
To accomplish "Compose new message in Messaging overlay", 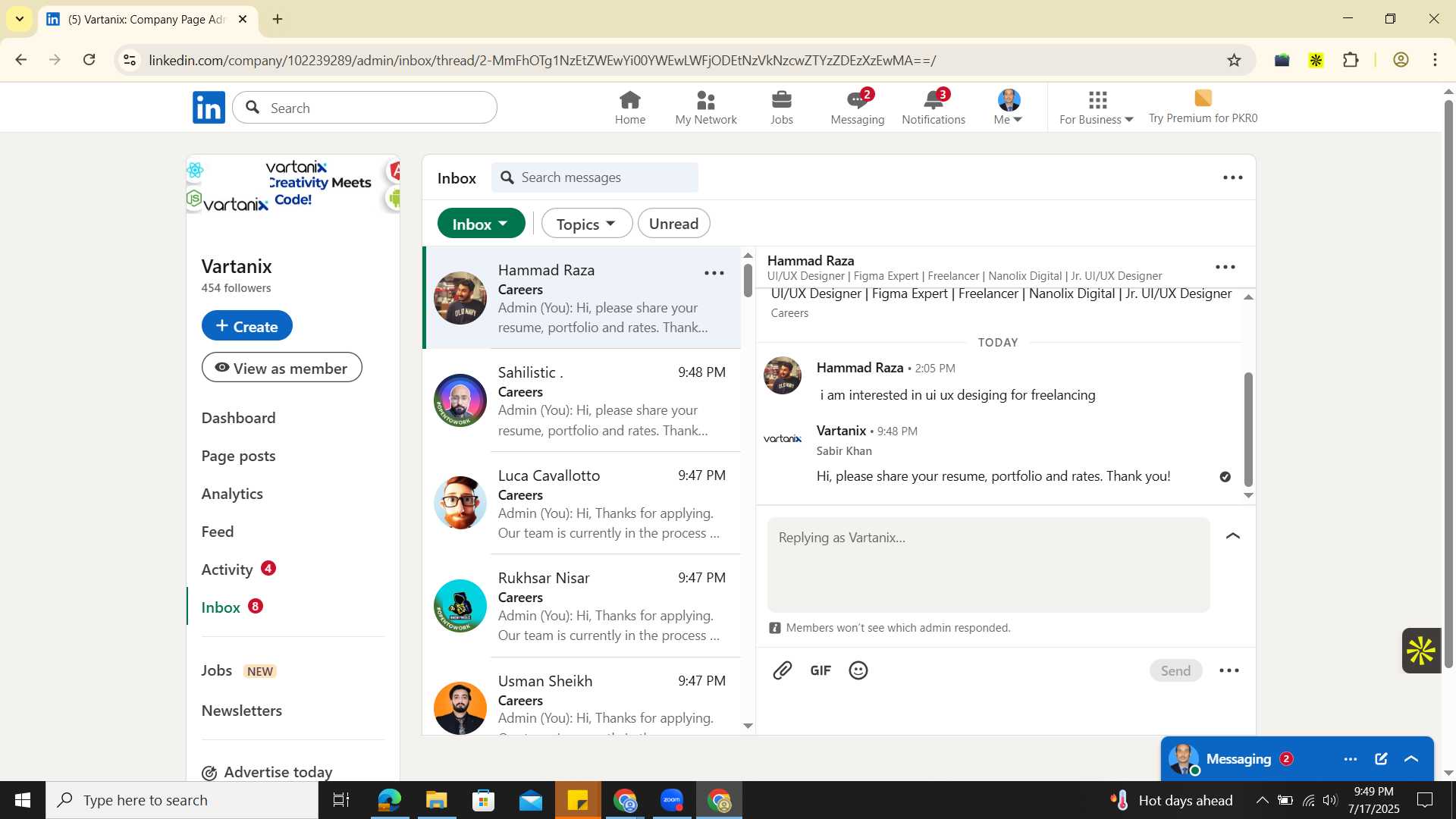I will point(1381,759).
